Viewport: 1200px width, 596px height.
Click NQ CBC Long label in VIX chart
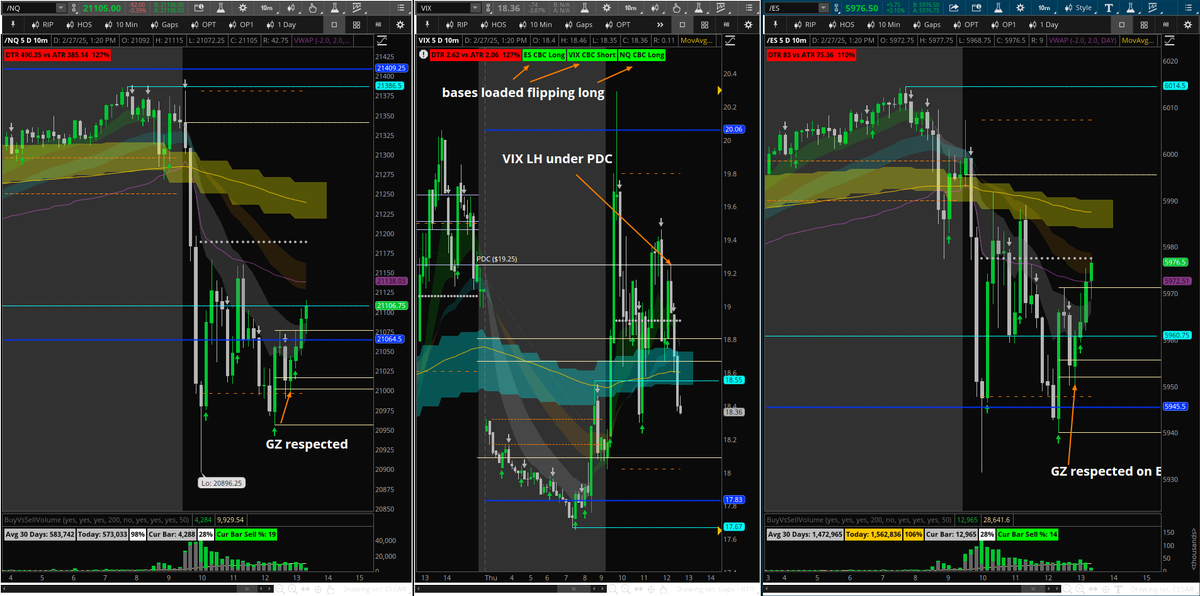click(641, 55)
